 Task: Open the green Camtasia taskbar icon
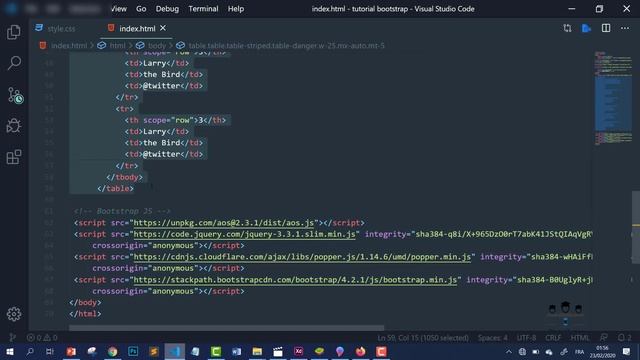click(216, 351)
